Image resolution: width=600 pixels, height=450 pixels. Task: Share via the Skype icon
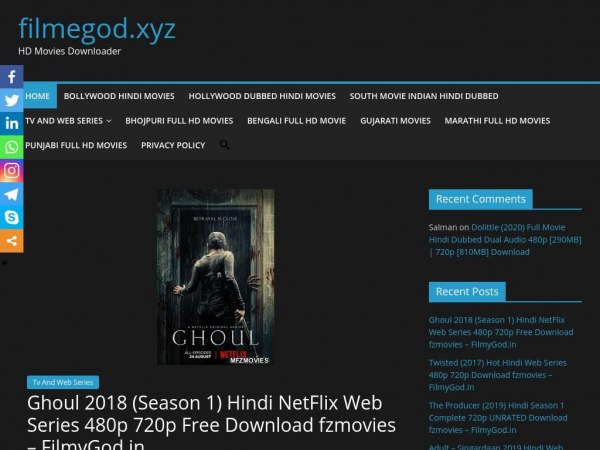tap(11, 217)
